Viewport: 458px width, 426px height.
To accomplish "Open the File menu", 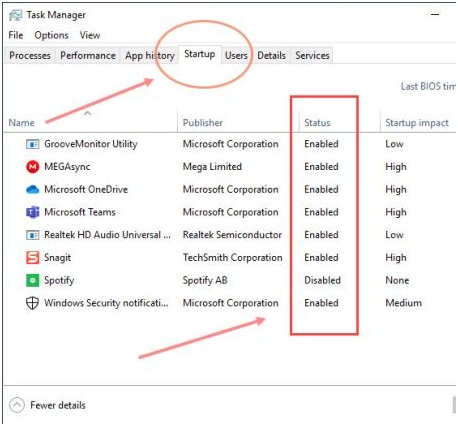I will coord(16,35).
